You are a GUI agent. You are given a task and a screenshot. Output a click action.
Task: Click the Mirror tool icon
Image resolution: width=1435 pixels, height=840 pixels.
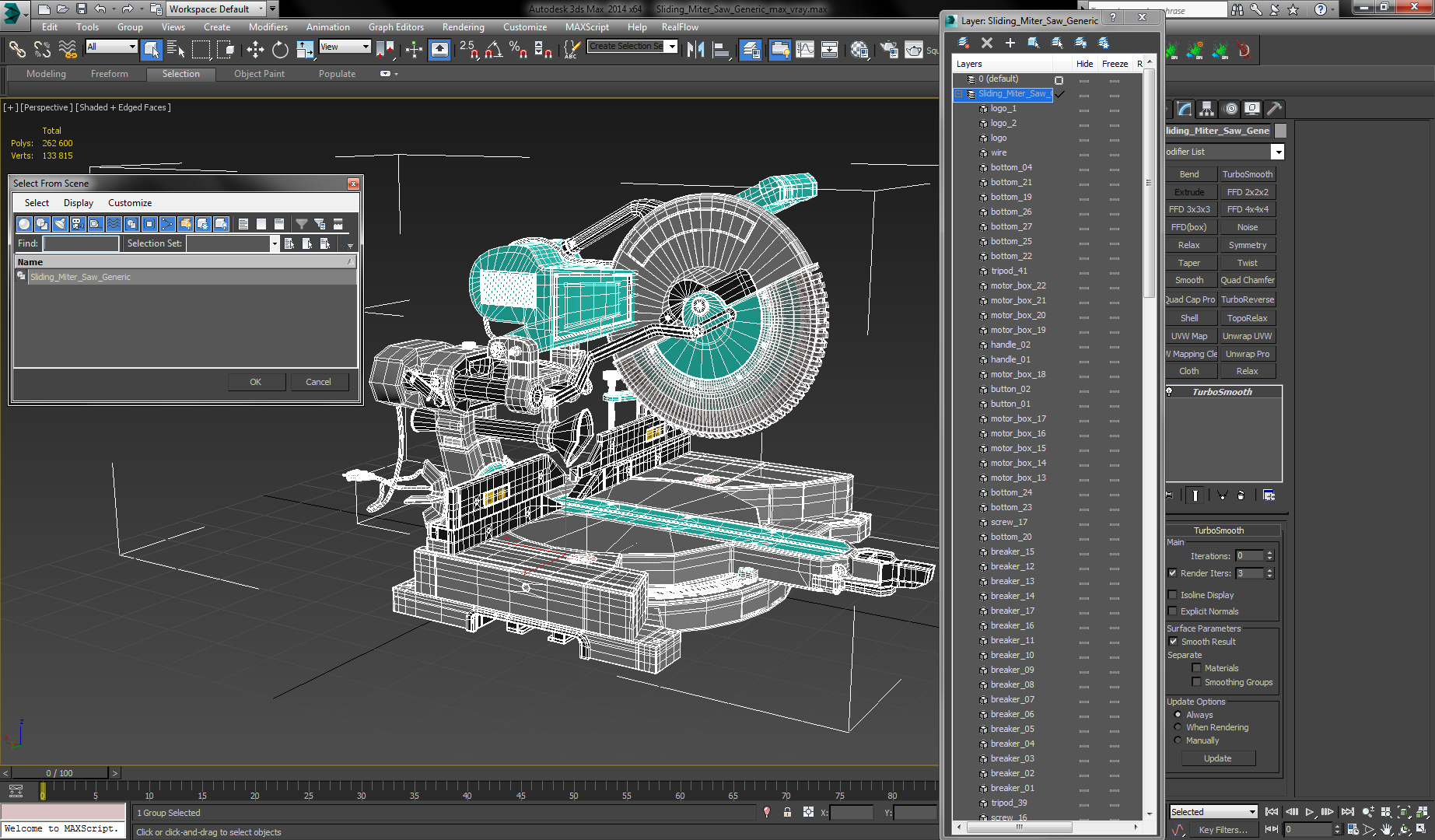click(x=695, y=51)
